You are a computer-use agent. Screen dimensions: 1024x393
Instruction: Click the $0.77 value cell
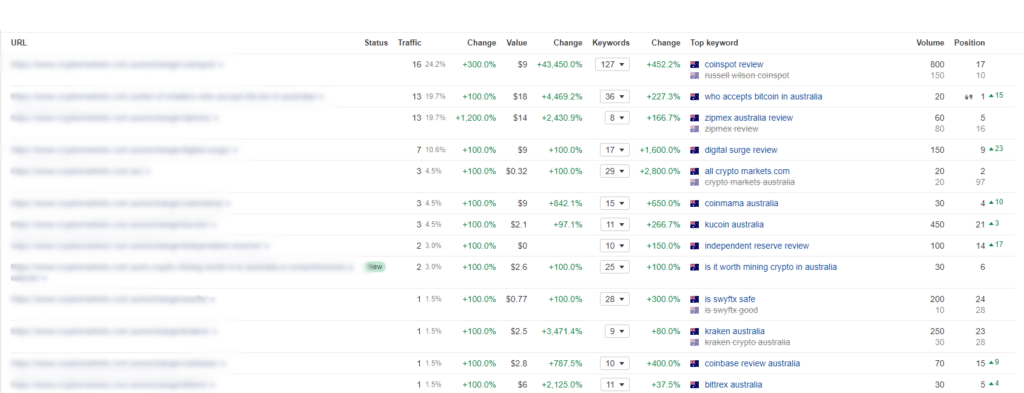coord(517,300)
